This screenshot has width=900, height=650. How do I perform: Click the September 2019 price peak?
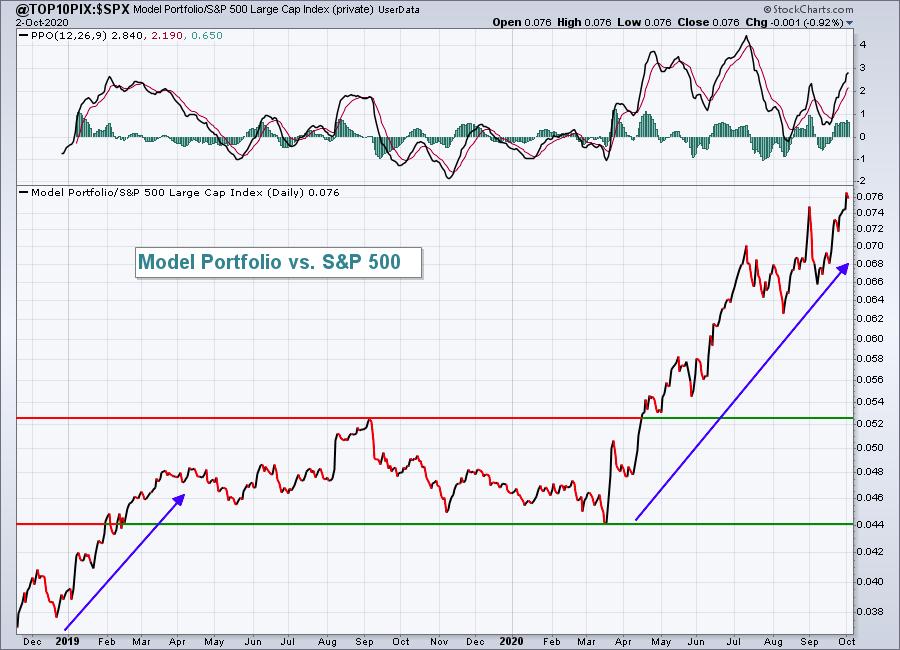tap(371, 420)
